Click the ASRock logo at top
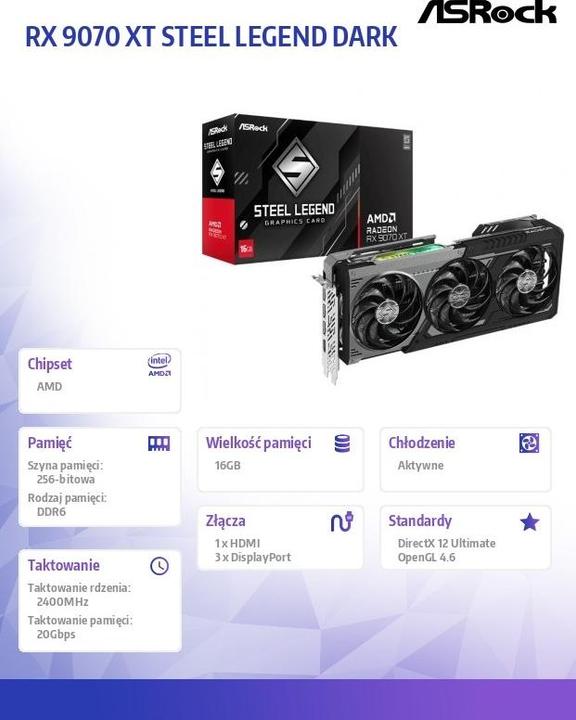This screenshot has height=720, width=576. [487, 11]
